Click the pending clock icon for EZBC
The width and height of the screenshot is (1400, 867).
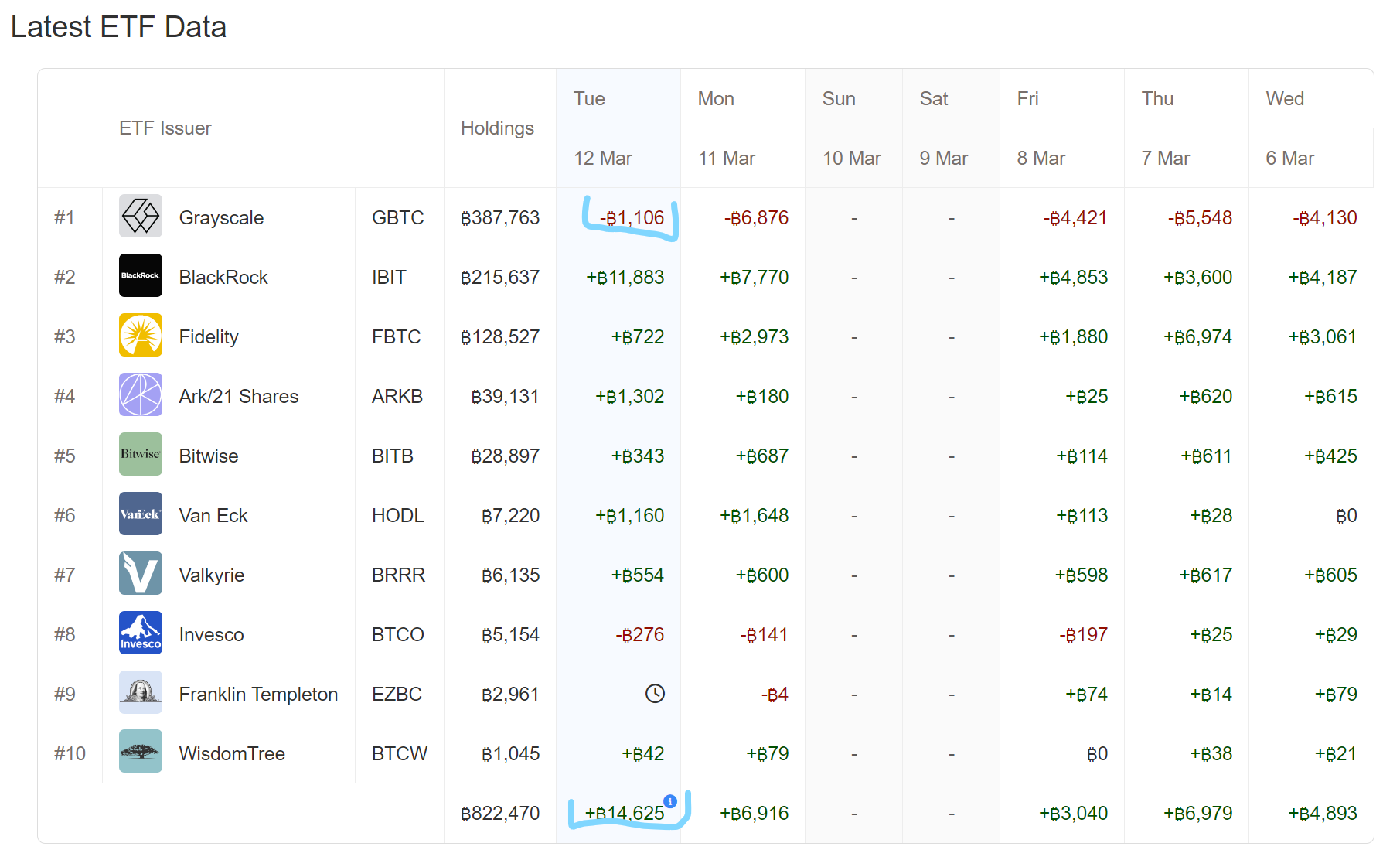655,694
